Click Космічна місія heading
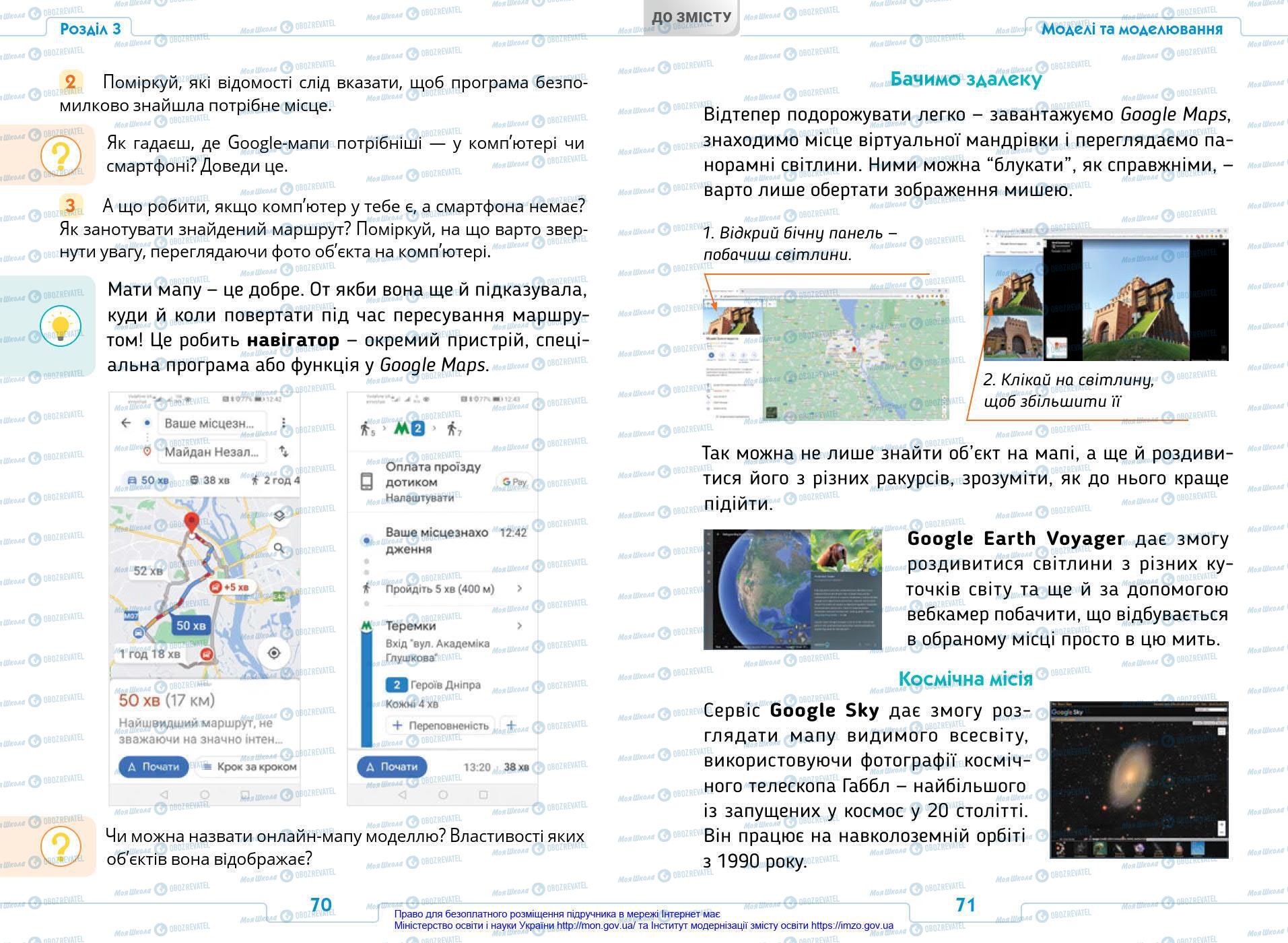The width and height of the screenshot is (1288, 943). point(965,678)
